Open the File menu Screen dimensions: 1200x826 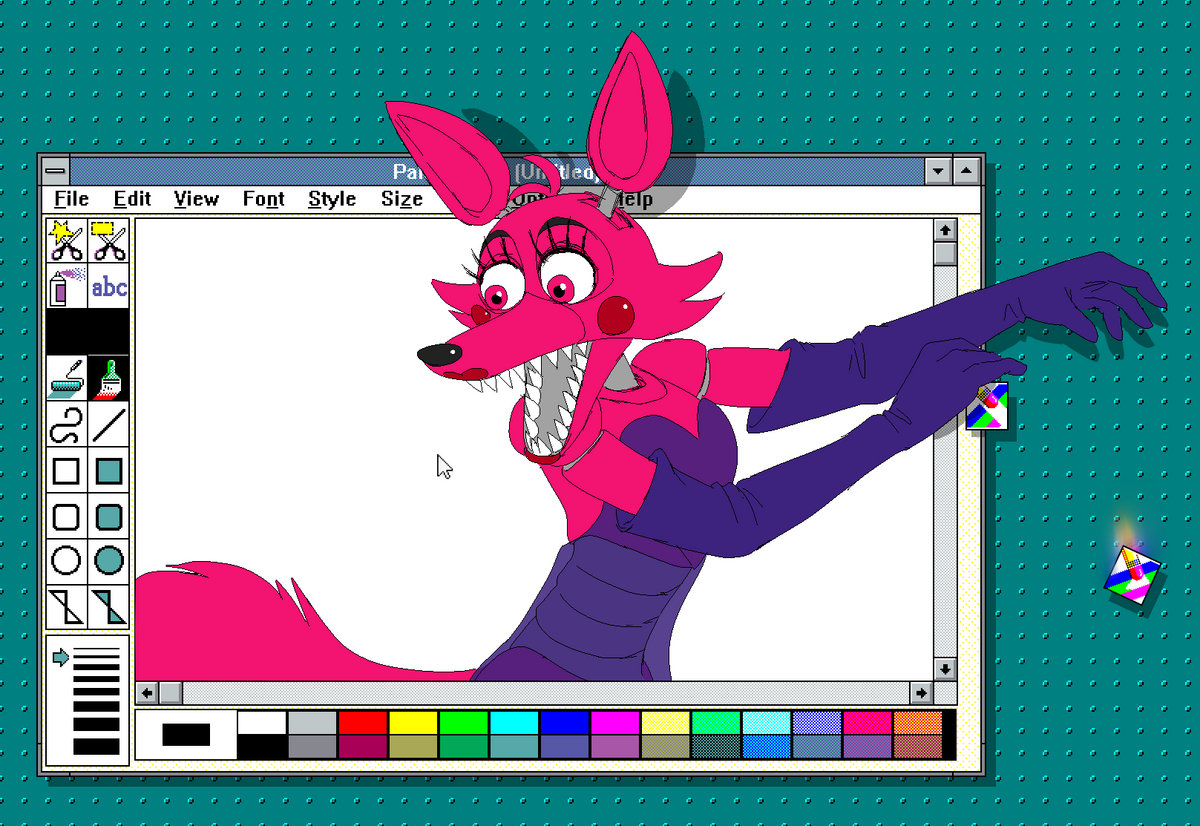[x=71, y=199]
